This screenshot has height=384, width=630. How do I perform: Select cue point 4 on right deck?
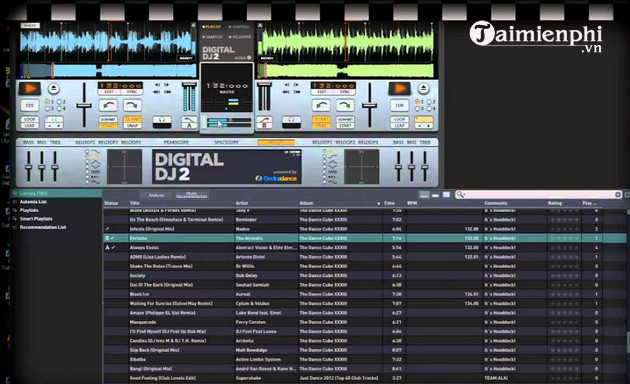pos(430,108)
